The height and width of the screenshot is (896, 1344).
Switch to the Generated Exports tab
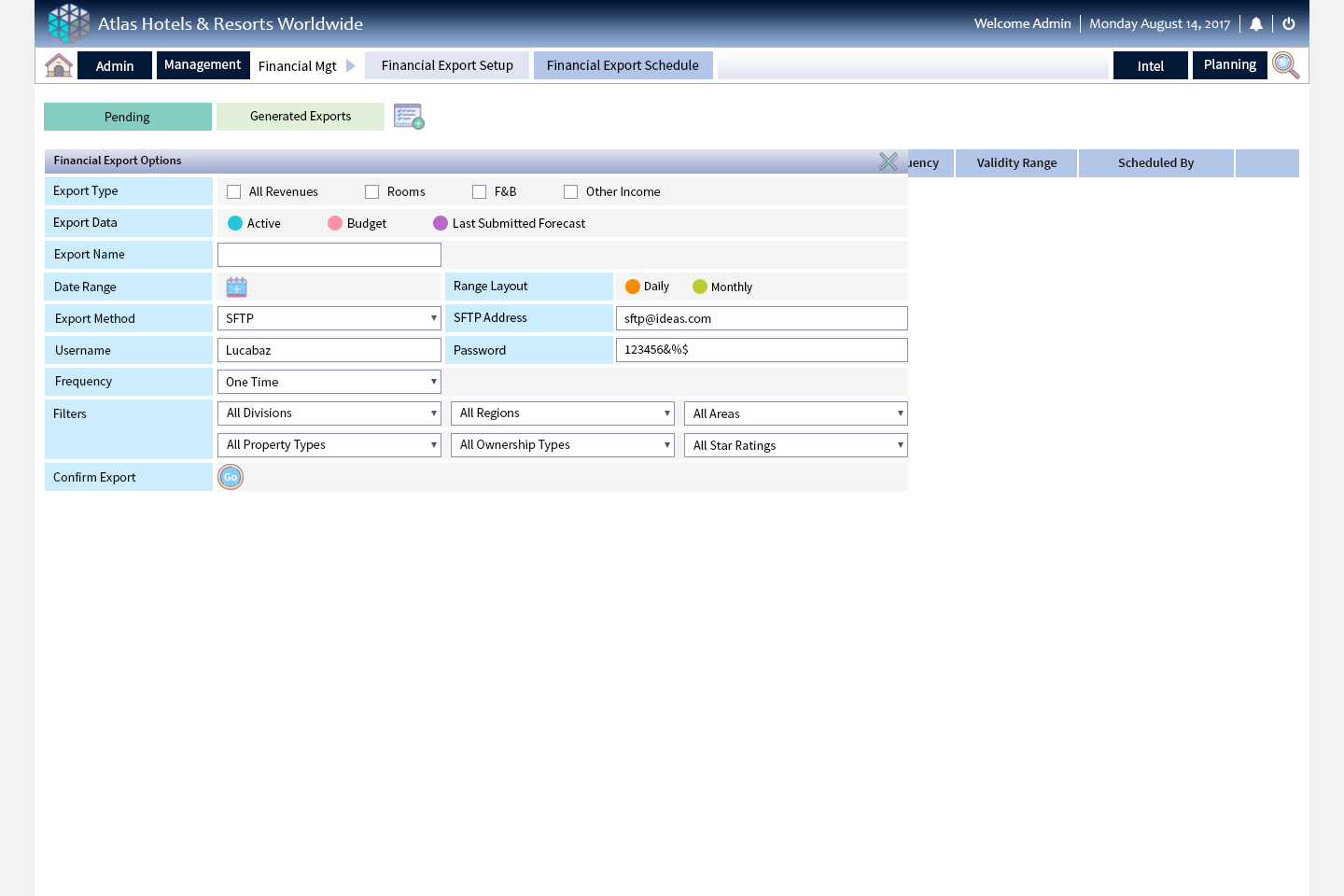[301, 117]
